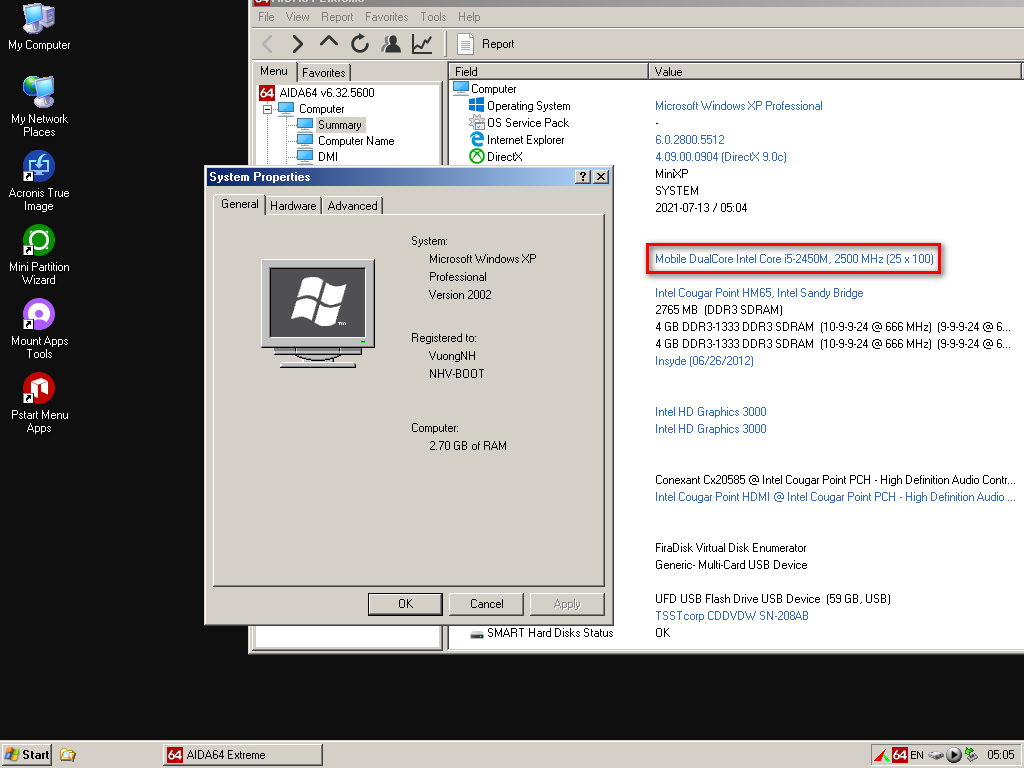
Task: Launch Mini Partition Wizard shortcut
Action: tap(39, 255)
